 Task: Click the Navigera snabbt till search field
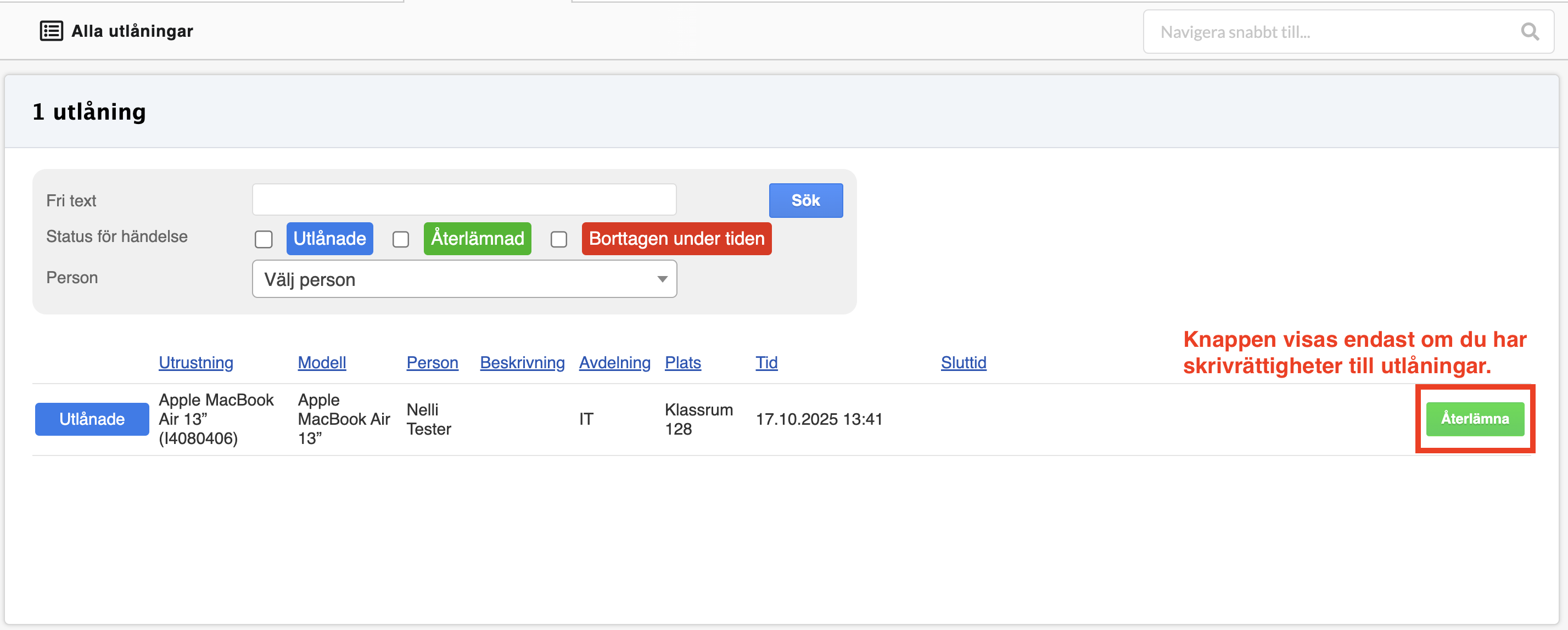[1333, 32]
